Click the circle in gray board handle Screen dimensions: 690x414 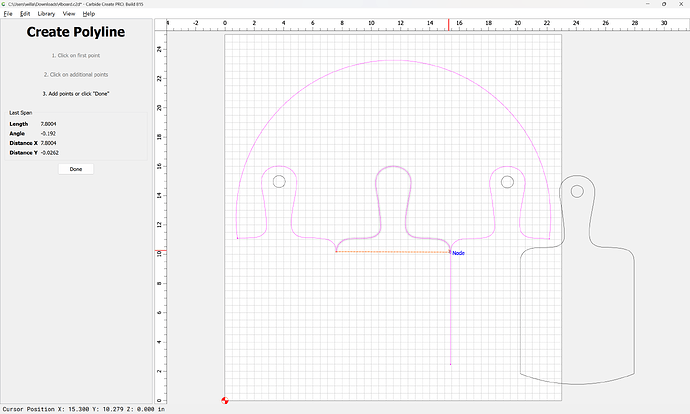[x=577, y=191]
